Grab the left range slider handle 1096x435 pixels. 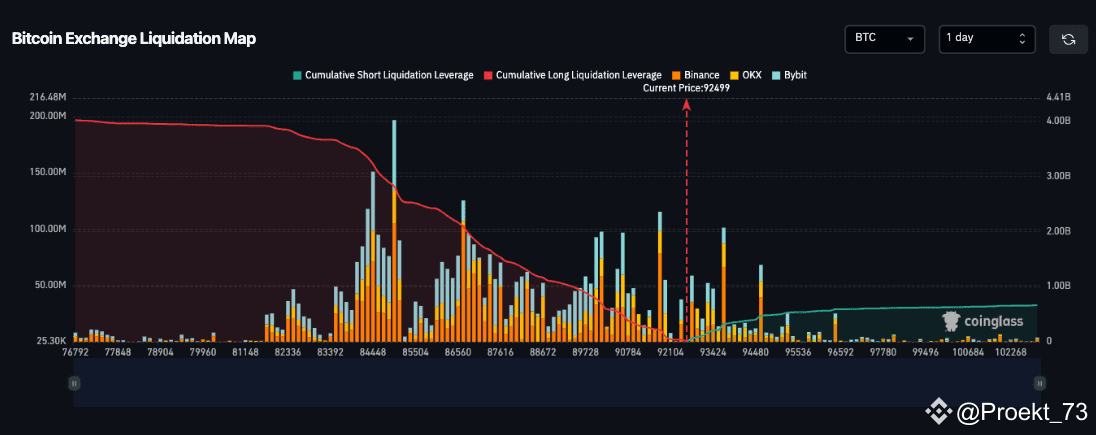pos(74,383)
